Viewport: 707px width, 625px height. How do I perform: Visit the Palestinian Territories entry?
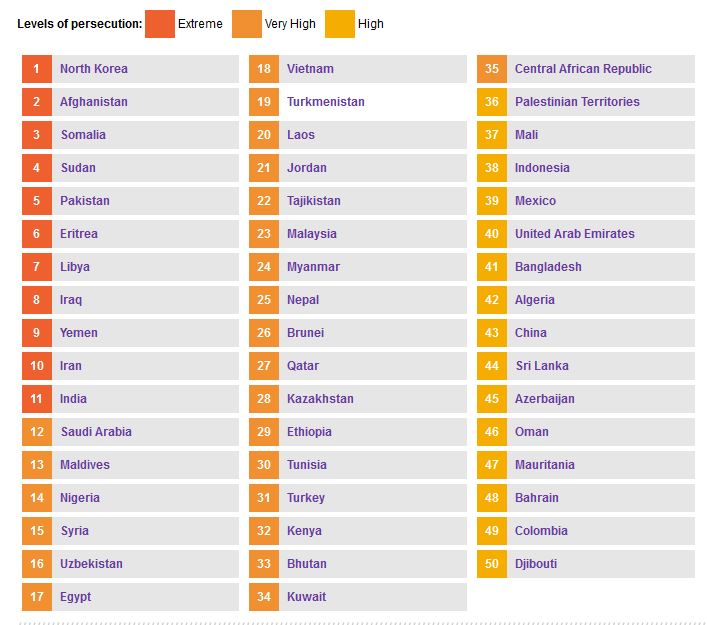coord(577,102)
